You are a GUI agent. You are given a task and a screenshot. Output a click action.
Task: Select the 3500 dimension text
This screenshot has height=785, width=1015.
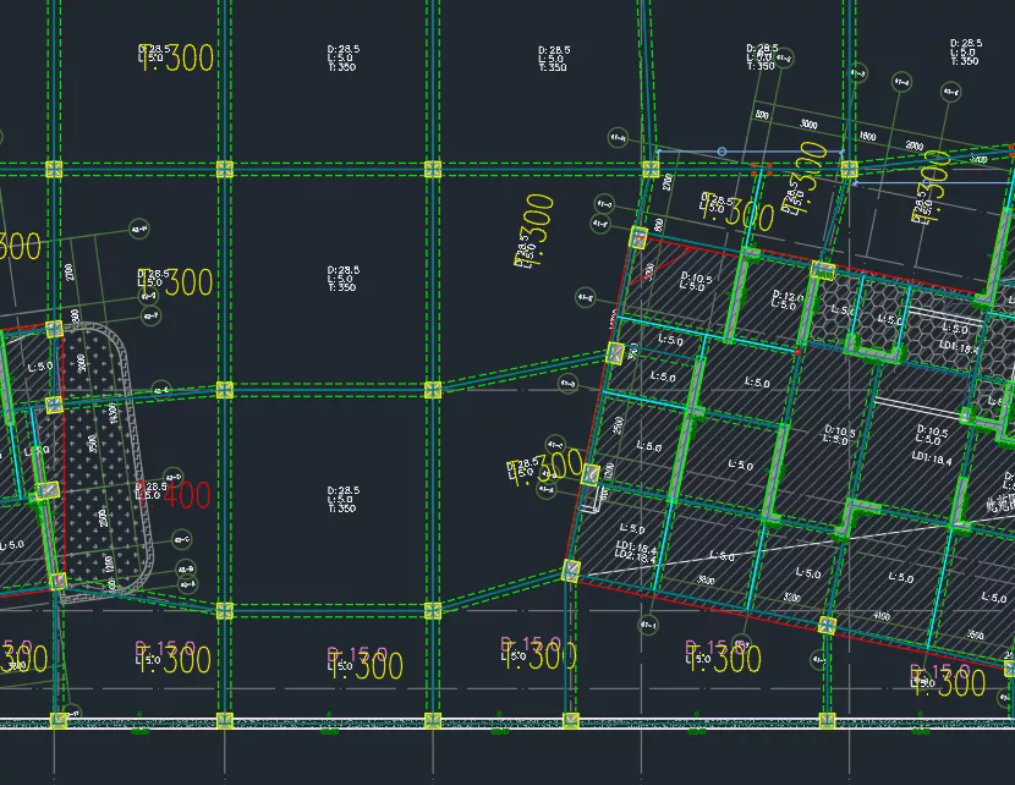coord(976,635)
